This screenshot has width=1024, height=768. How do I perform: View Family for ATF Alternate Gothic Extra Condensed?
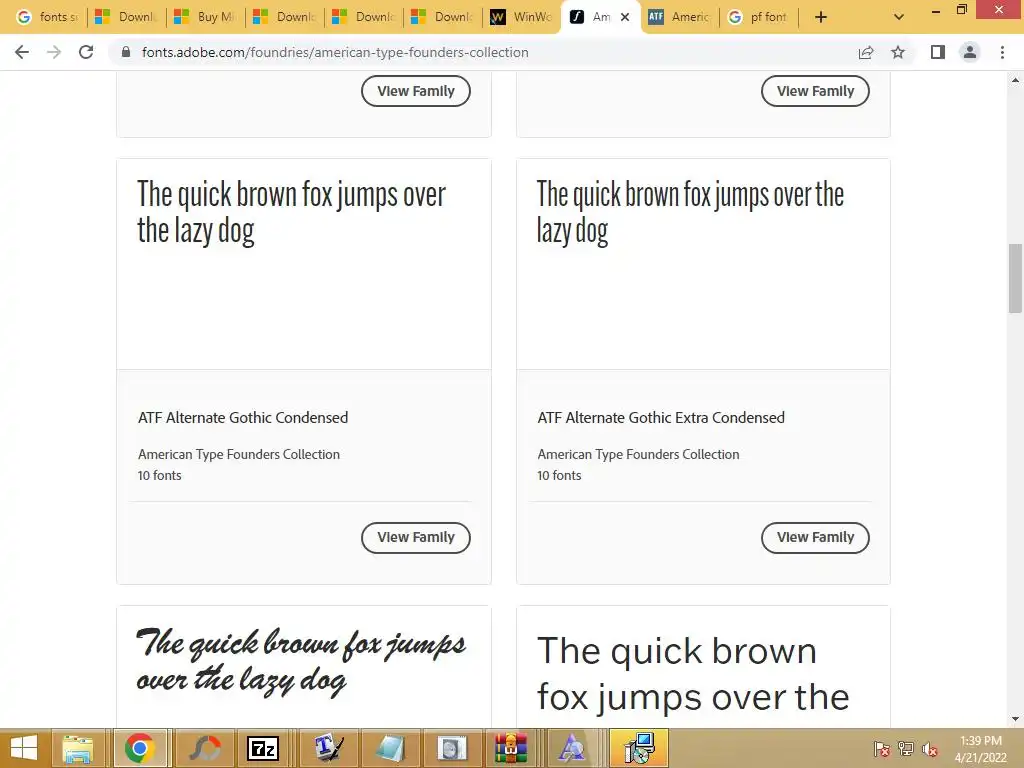[x=815, y=537]
